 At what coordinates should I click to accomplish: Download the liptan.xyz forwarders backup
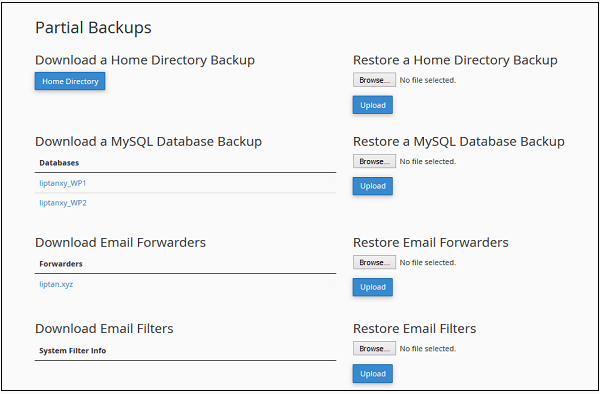click(56, 284)
